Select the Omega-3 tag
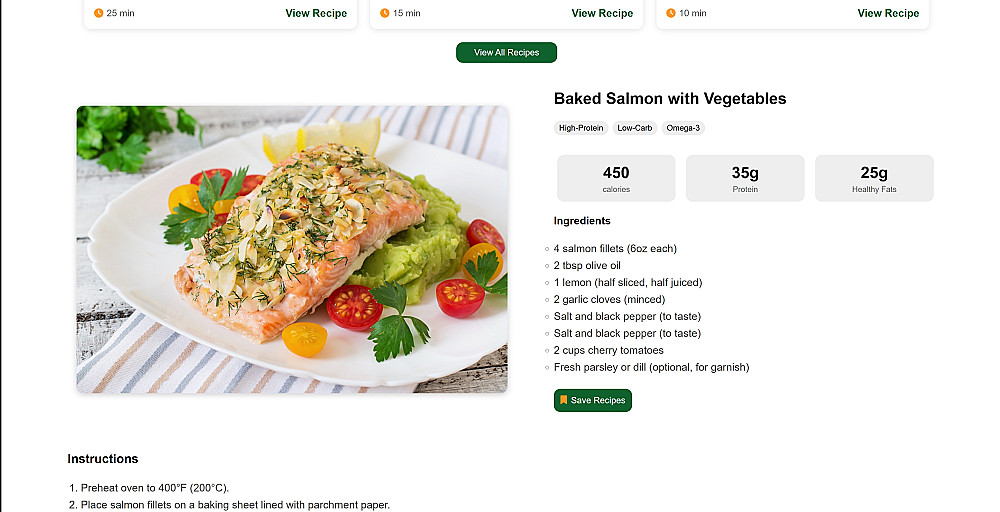This screenshot has width=1000, height=512. pyautogui.click(x=683, y=128)
